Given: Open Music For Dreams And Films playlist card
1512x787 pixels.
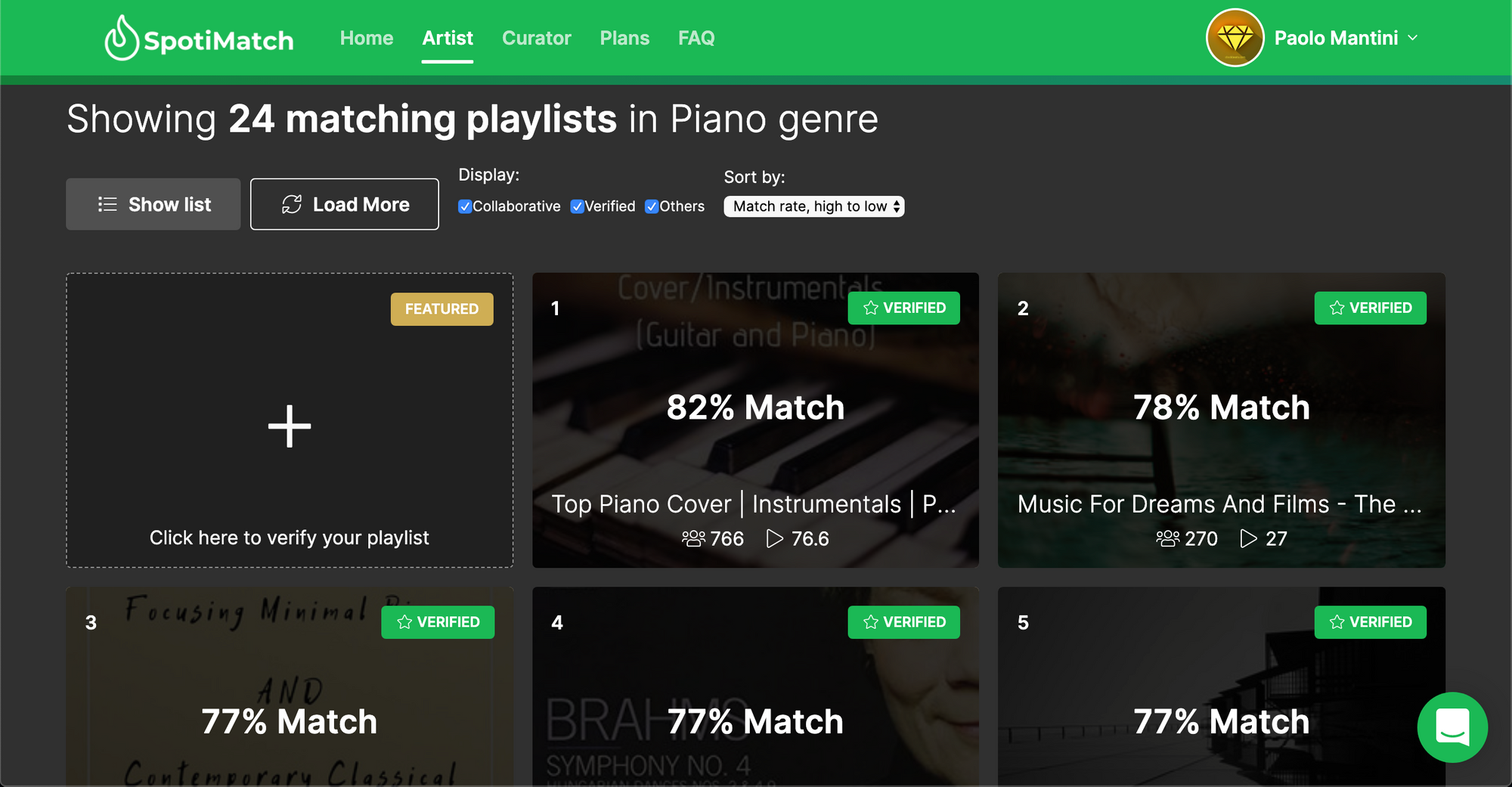Looking at the screenshot, I should 1222,420.
